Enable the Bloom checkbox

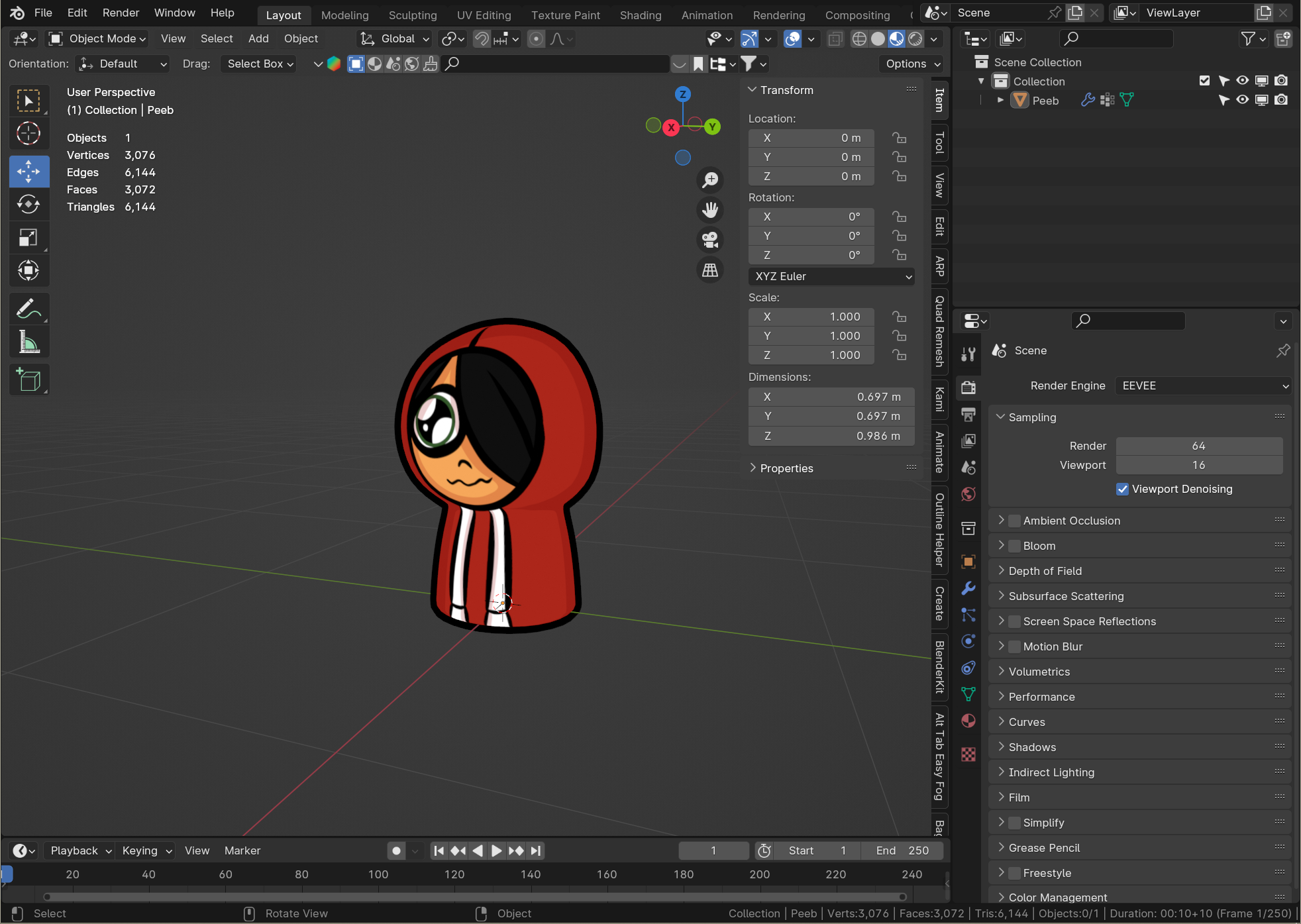pos(1014,546)
